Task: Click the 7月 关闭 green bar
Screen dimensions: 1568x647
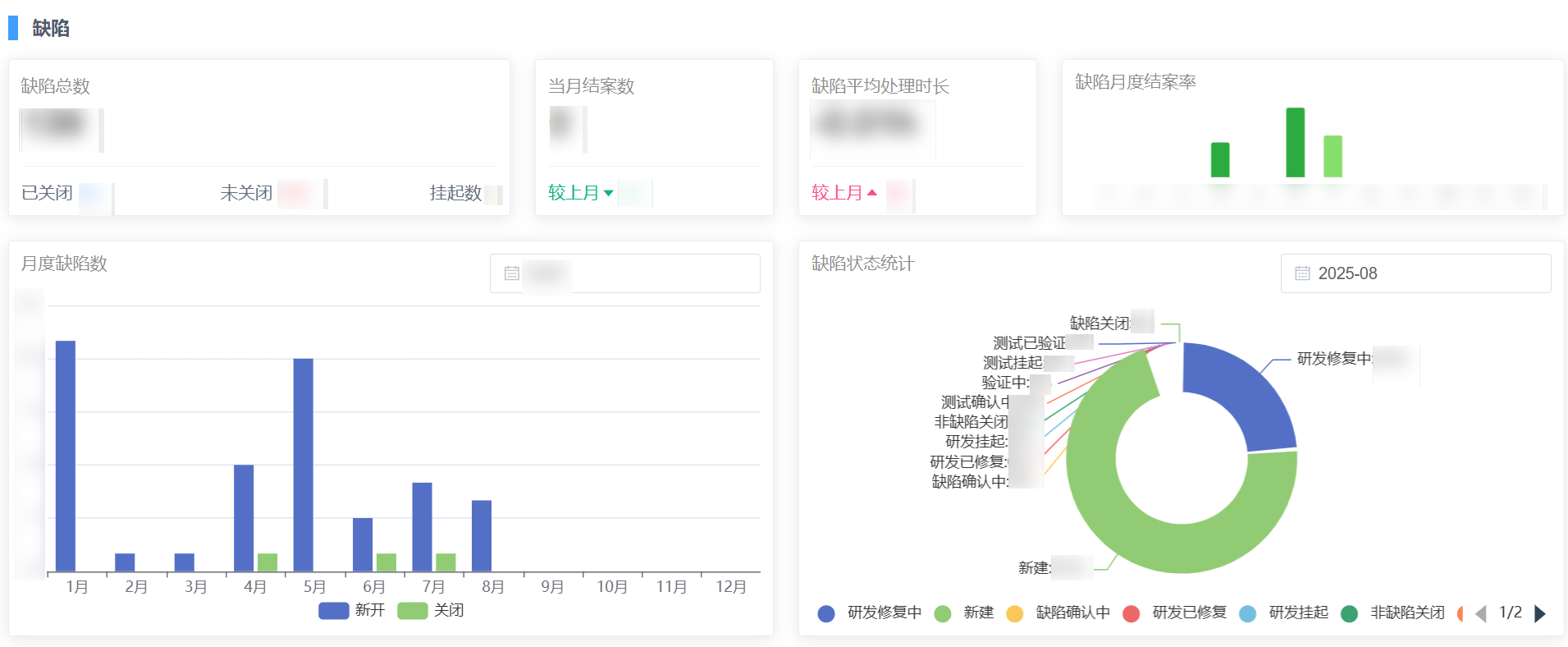Action: tap(446, 562)
